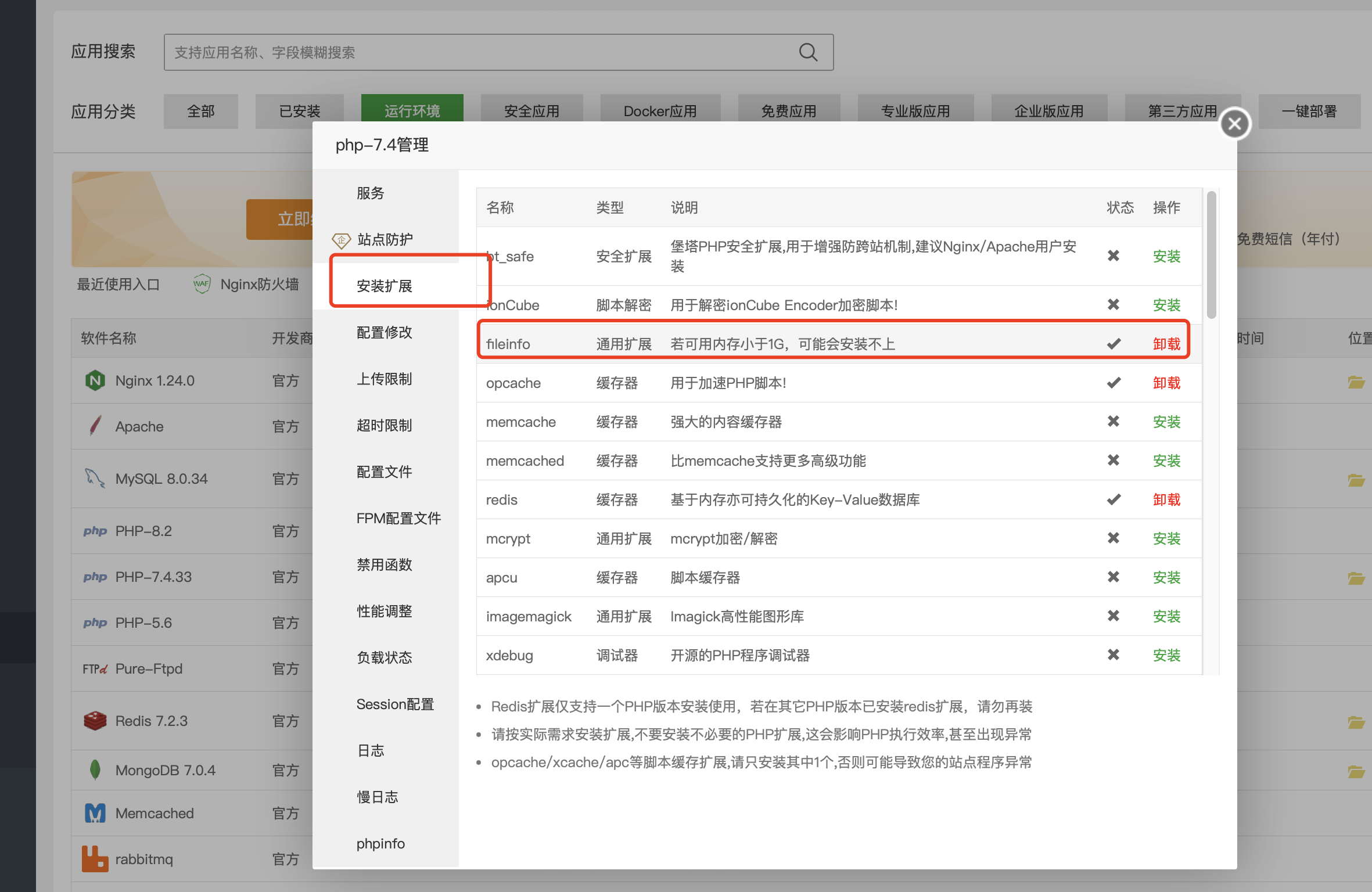
Task: Install the ionCube extension
Action: pyautogui.click(x=1166, y=305)
